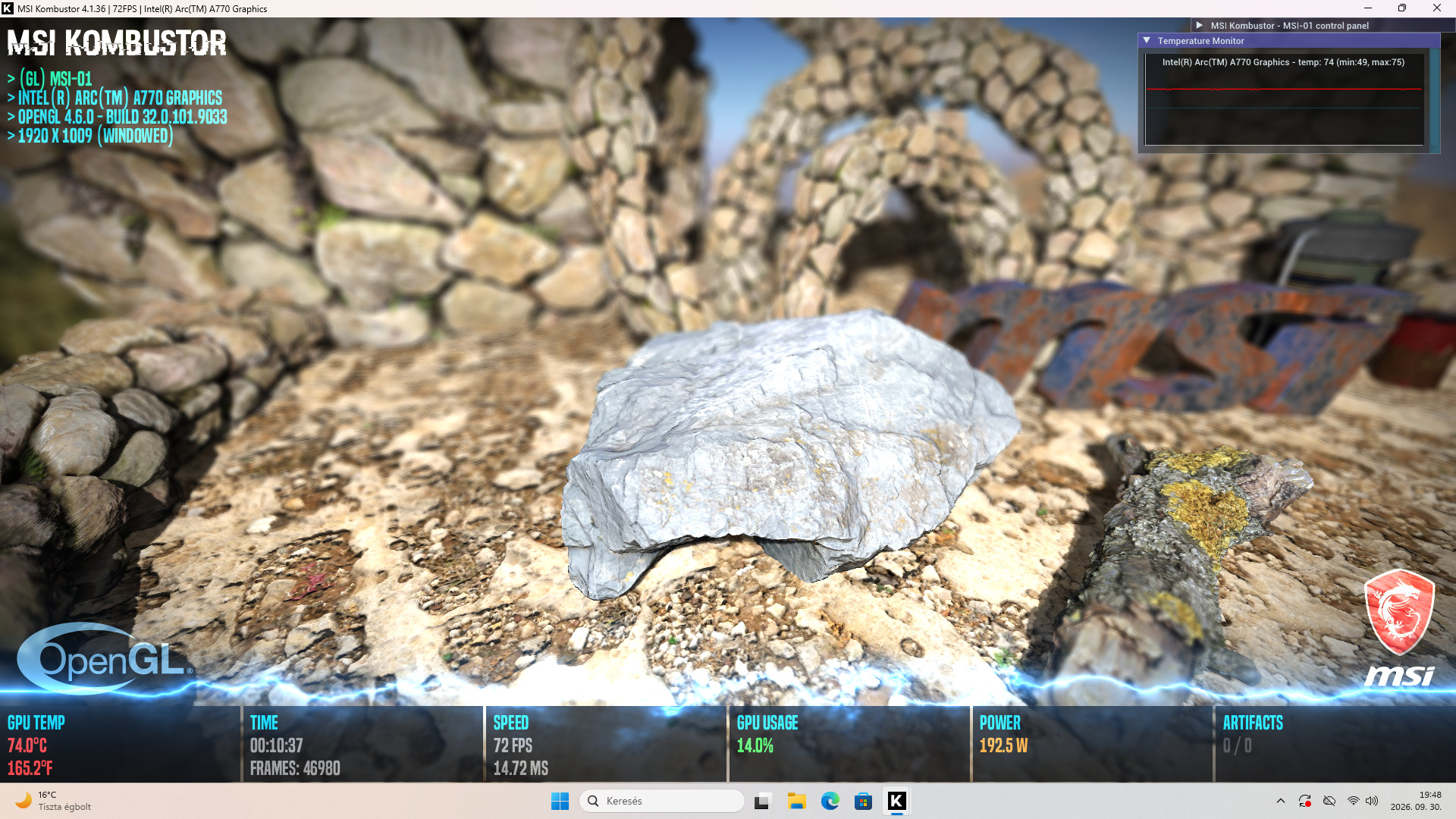Click the 72 FPS speed value
The image size is (1456, 819).
point(513,745)
